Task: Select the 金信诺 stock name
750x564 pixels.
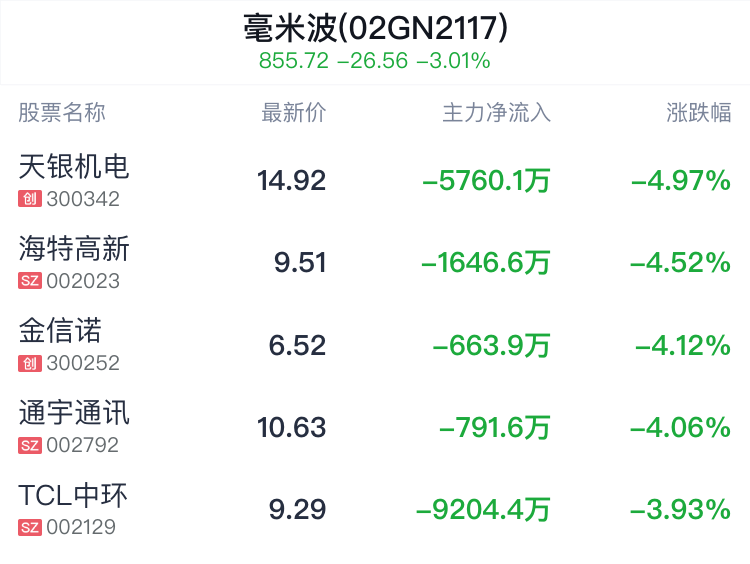Action: click(60, 330)
